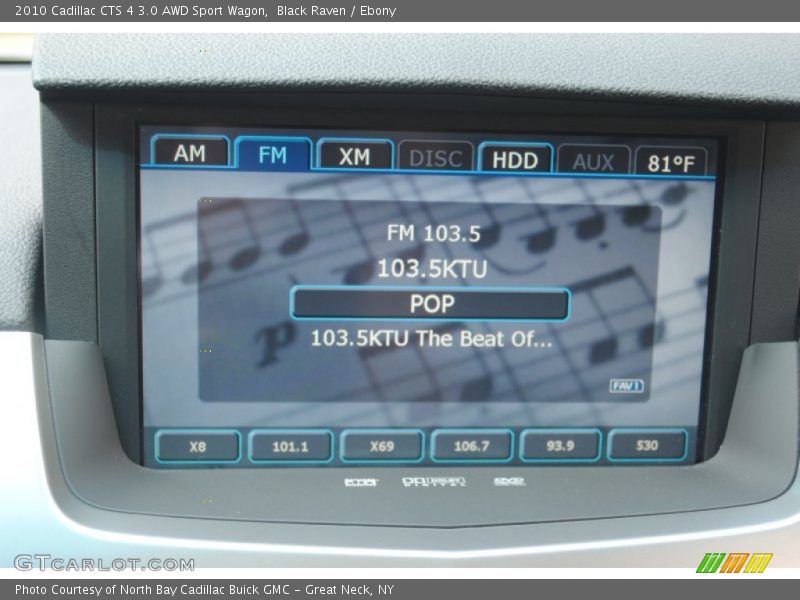Viewport: 800px width, 600px height.
Task: Select the DISC source tab
Action: point(434,155)
